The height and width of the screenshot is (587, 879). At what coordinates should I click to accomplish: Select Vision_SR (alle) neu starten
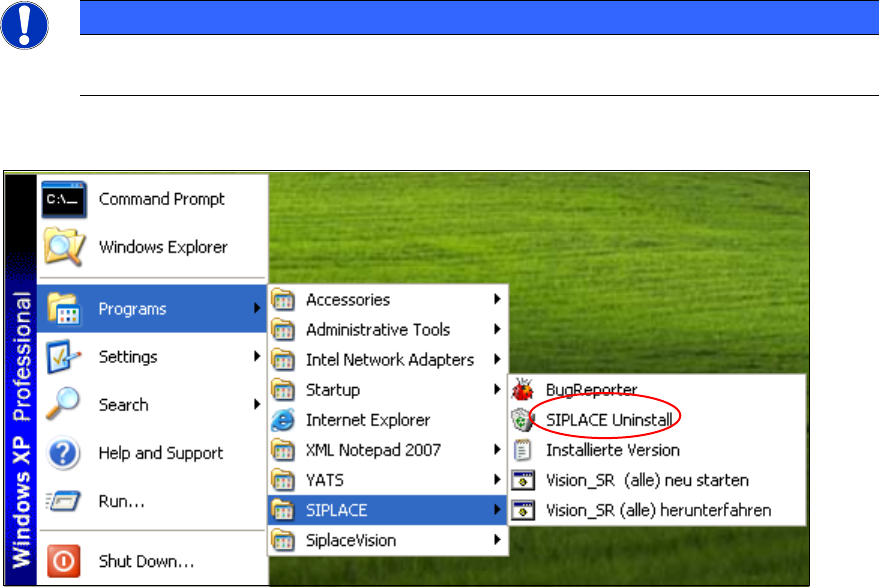(656, 480)
